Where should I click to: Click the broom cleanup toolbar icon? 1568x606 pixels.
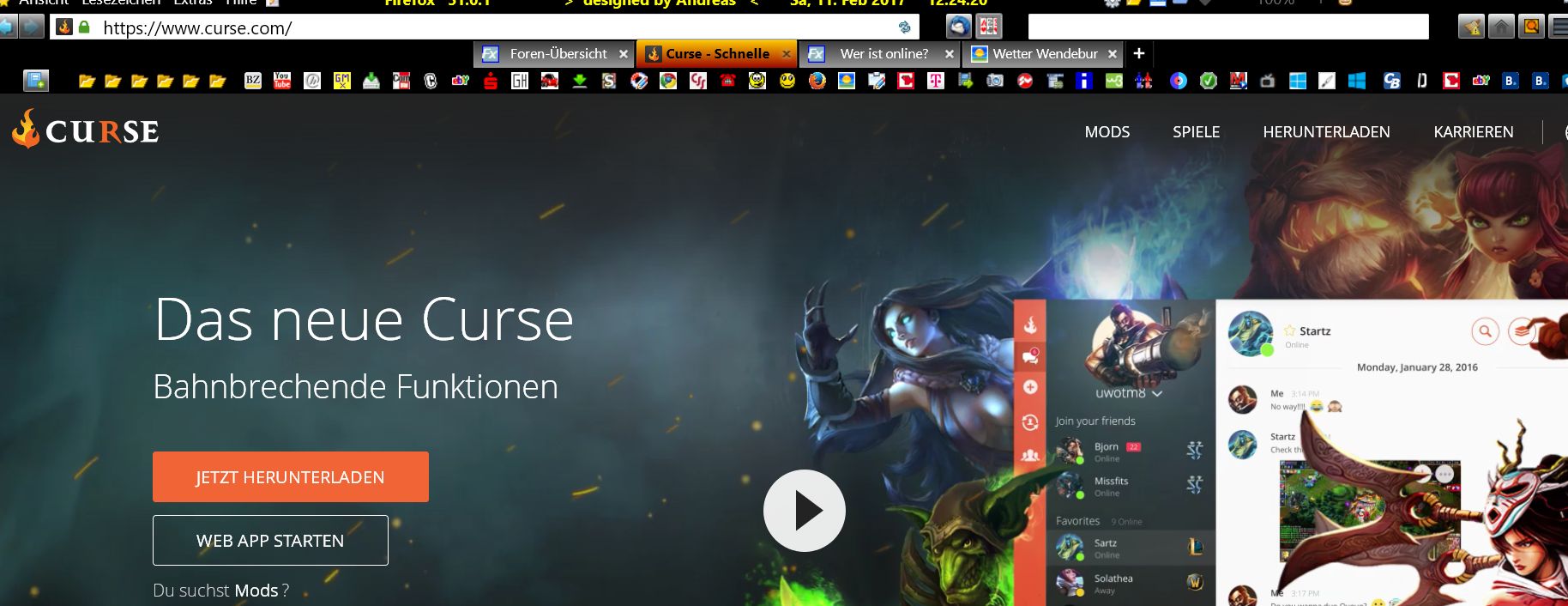[1471, 27]
